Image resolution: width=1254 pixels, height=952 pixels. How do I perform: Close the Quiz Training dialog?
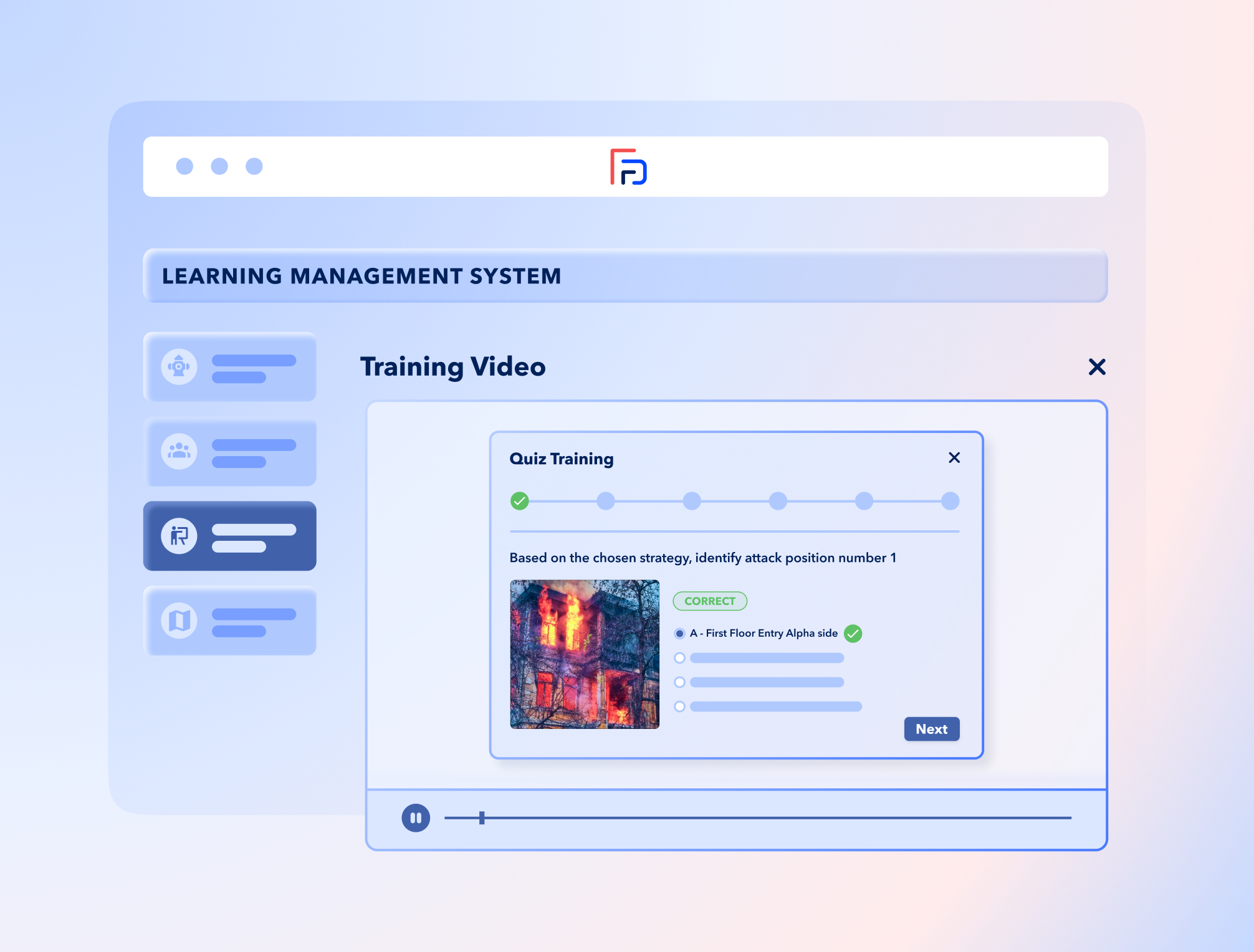coord(954,458)
